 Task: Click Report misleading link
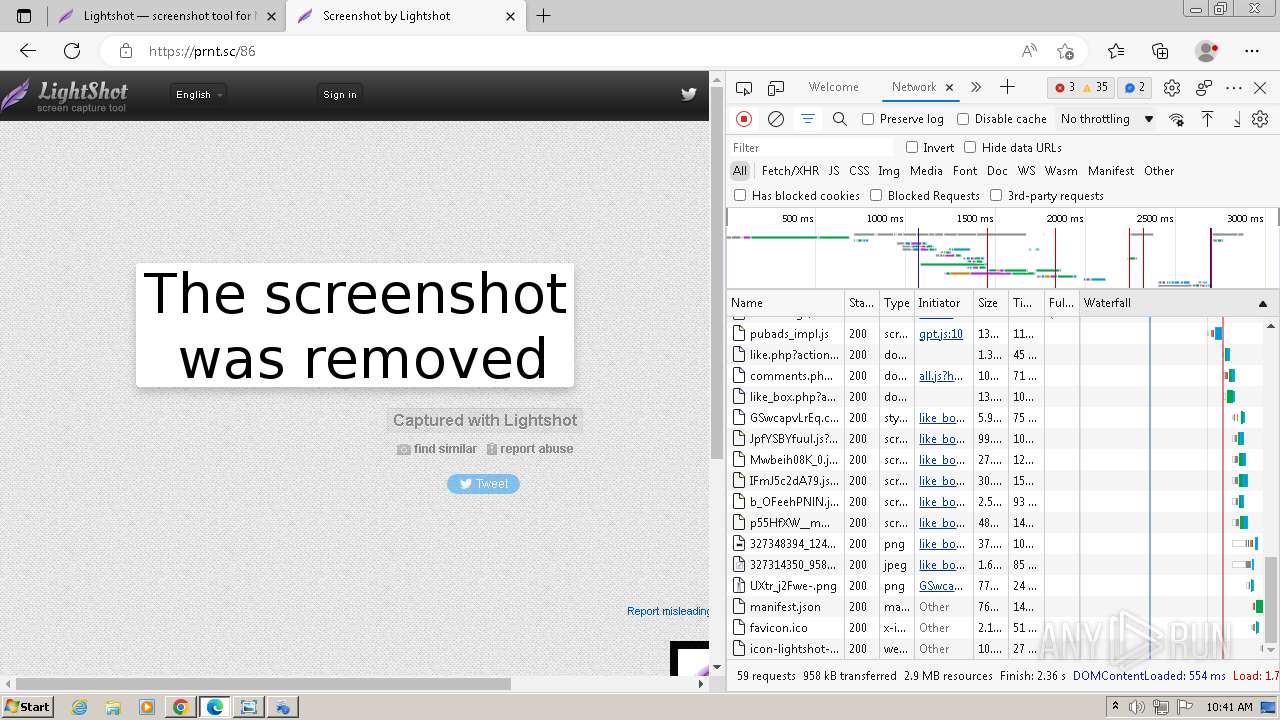tap(668, 611)
